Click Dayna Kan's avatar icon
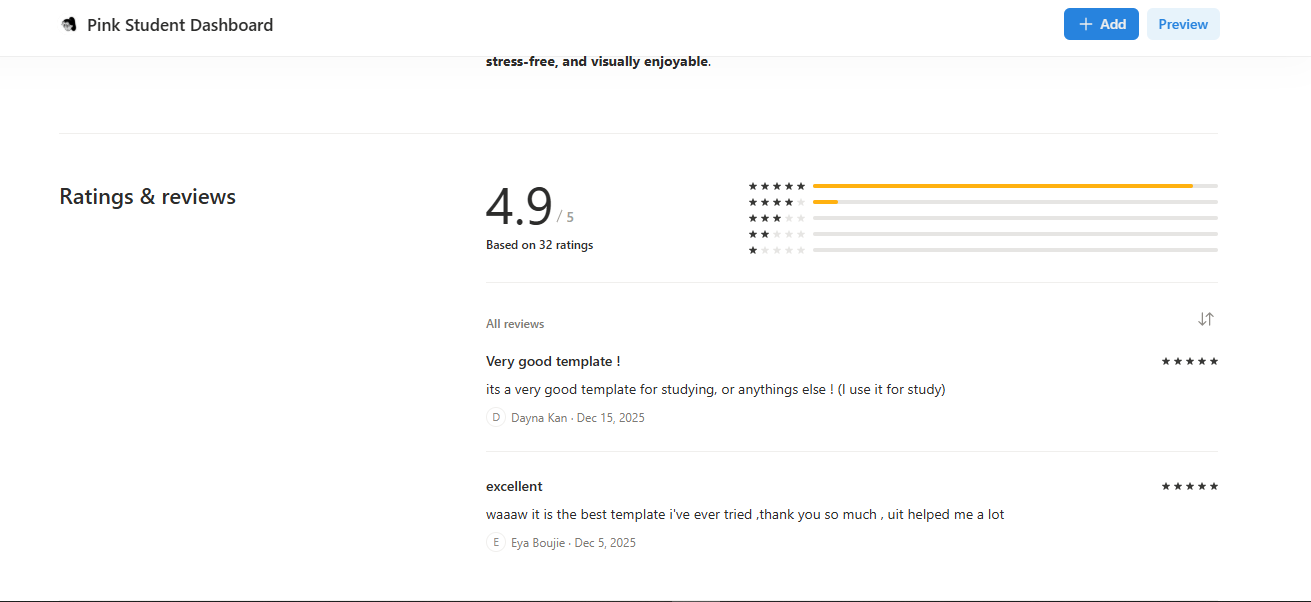1311x602 pixels. click(x=495, y=418)
